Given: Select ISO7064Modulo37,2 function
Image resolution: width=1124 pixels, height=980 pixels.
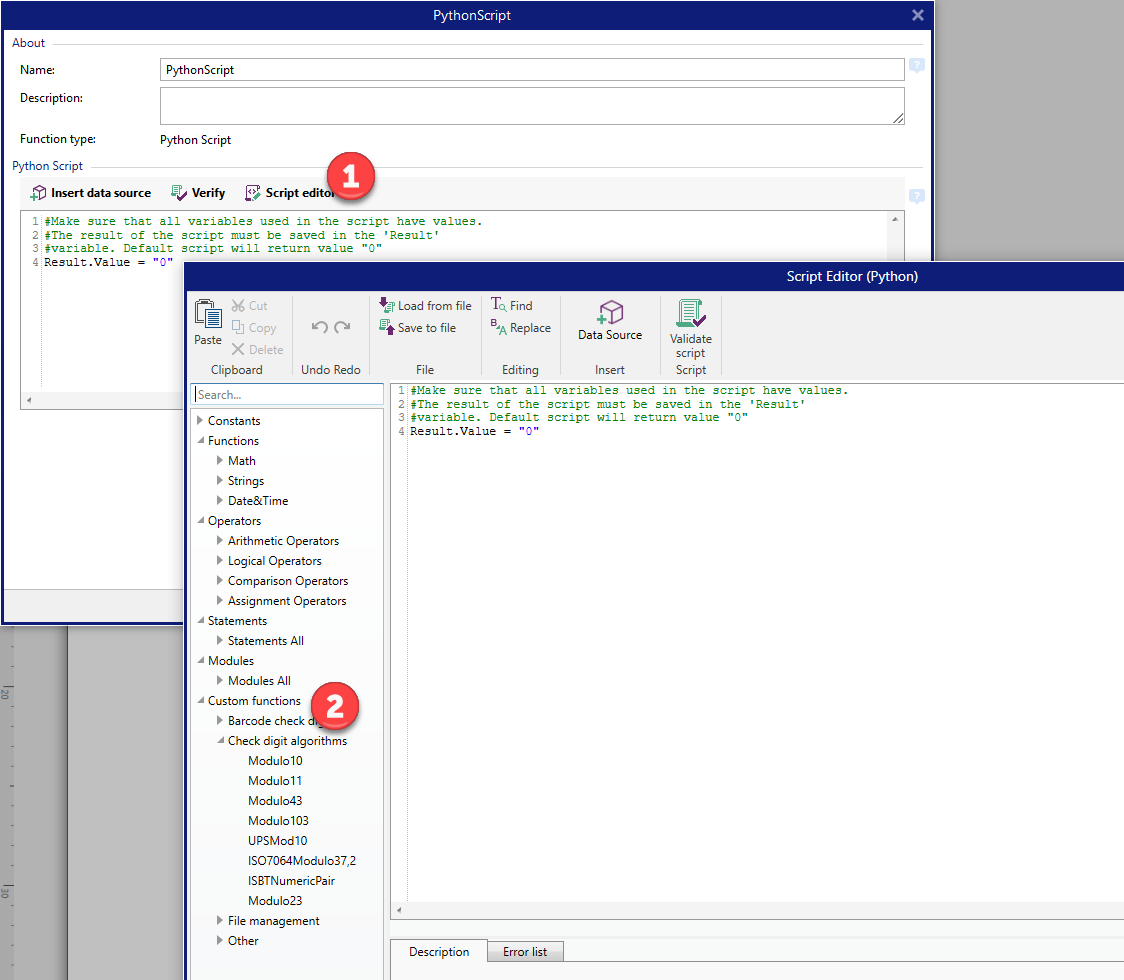Looking at the screenshot, I should [x=302, y=861].
